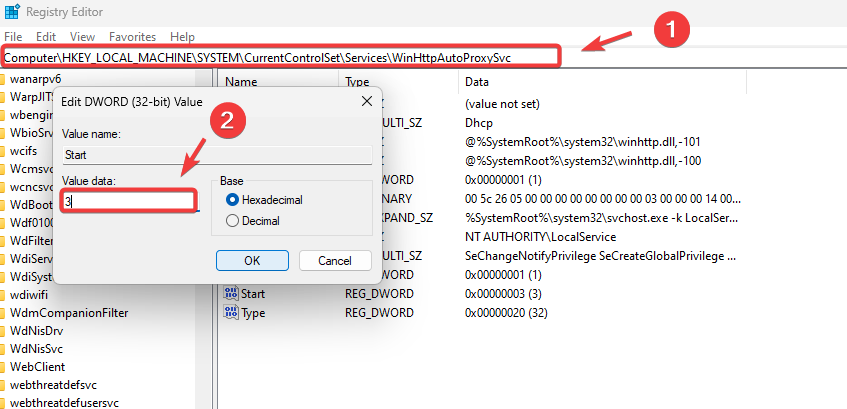The height and width of the screenshot is (409, 847).
Task: Click the 0x00000020 (32) data cell
Action: [x=506, y=312]
